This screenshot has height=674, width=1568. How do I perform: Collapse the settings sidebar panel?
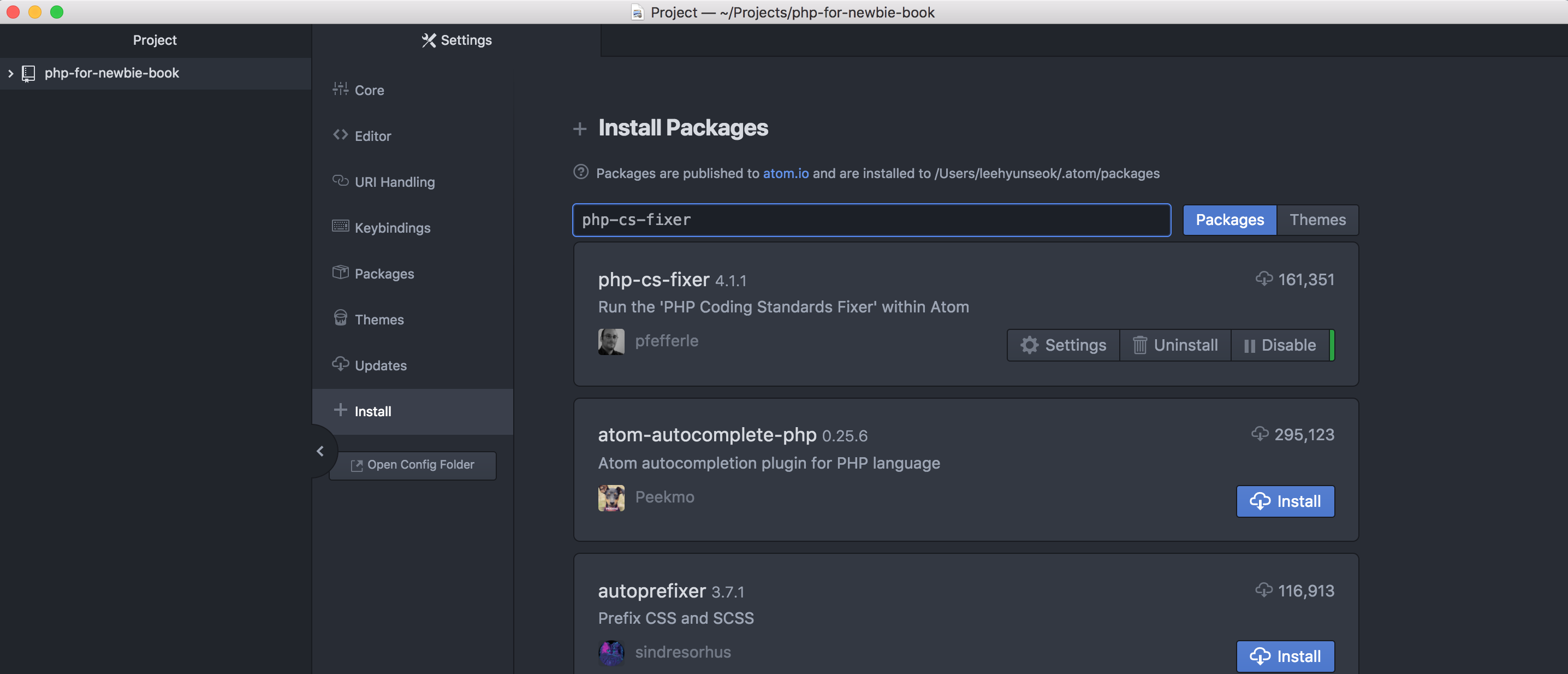point(321,451)
